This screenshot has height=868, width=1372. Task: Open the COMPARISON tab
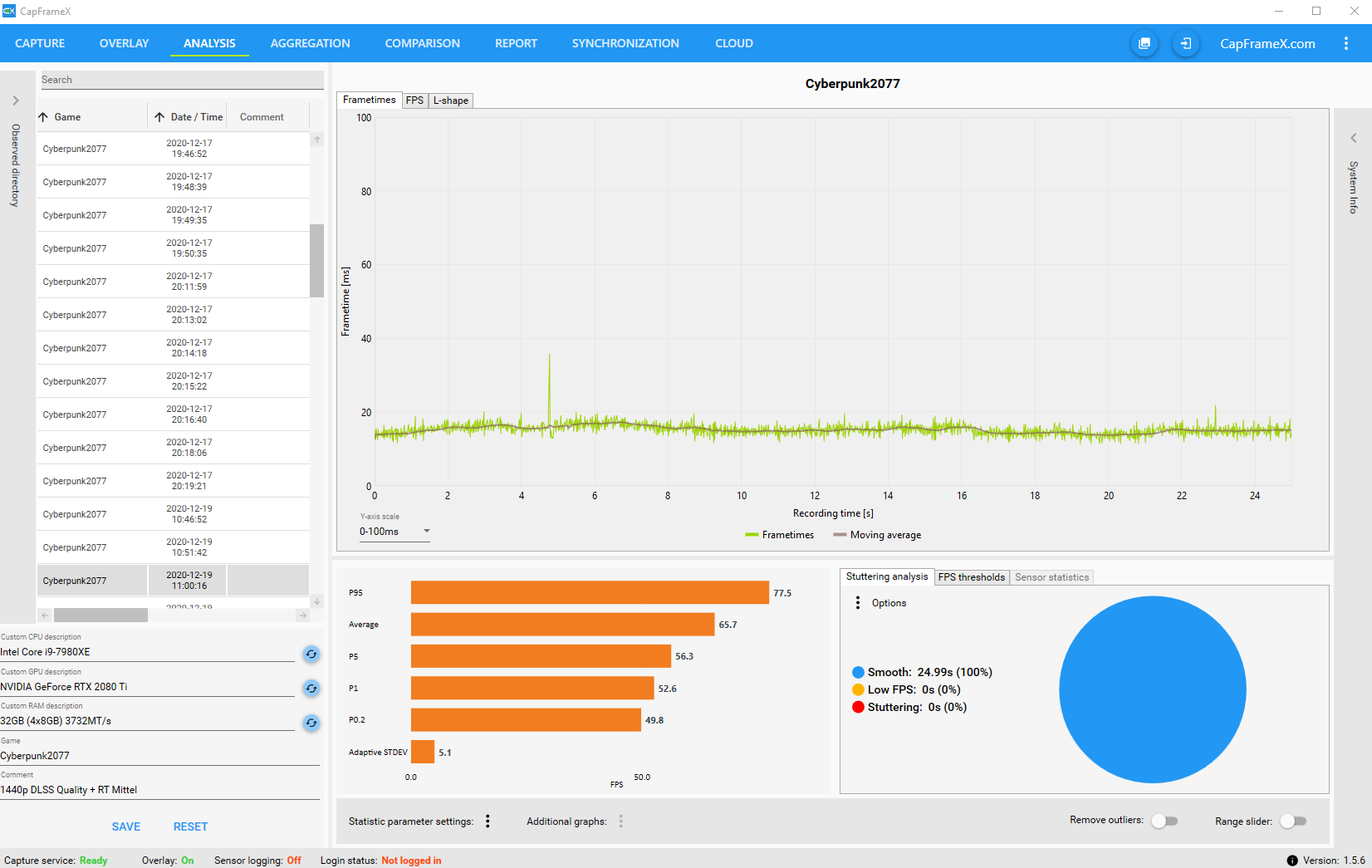[x=422, y=43]
